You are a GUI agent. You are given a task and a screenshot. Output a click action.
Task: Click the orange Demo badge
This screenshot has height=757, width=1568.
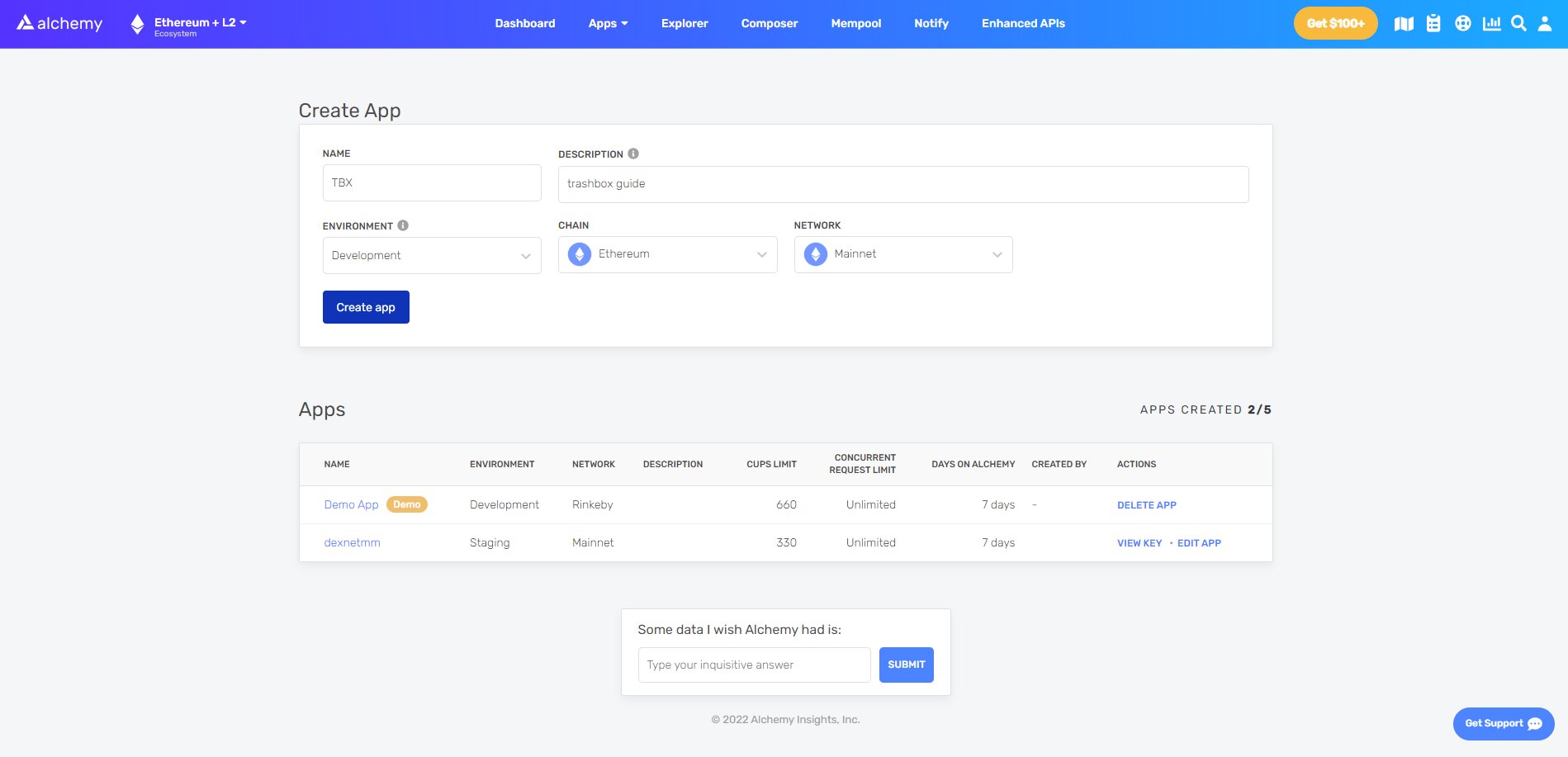pos(407,504)
